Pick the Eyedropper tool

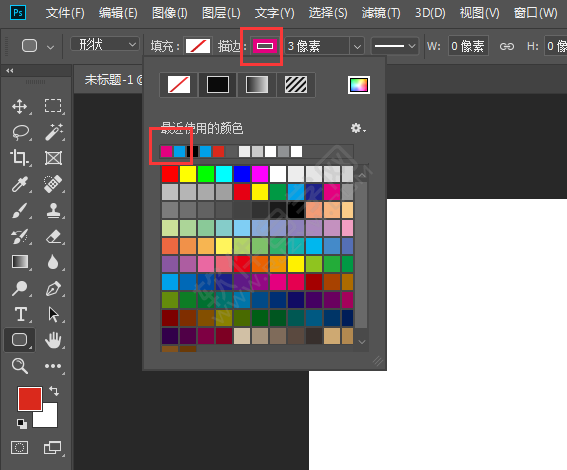20,184
